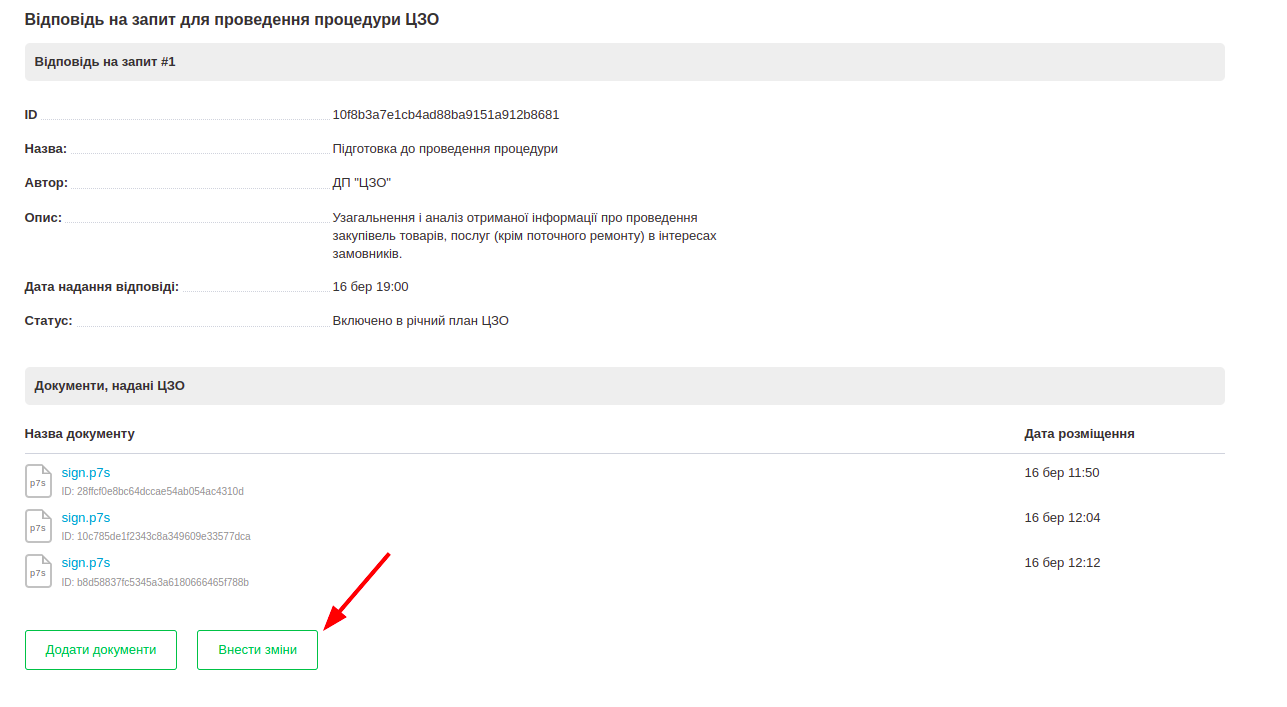Click the author value ДП "ЦЗО"
Screen dimensions: 1287x707
click(362, 183)
